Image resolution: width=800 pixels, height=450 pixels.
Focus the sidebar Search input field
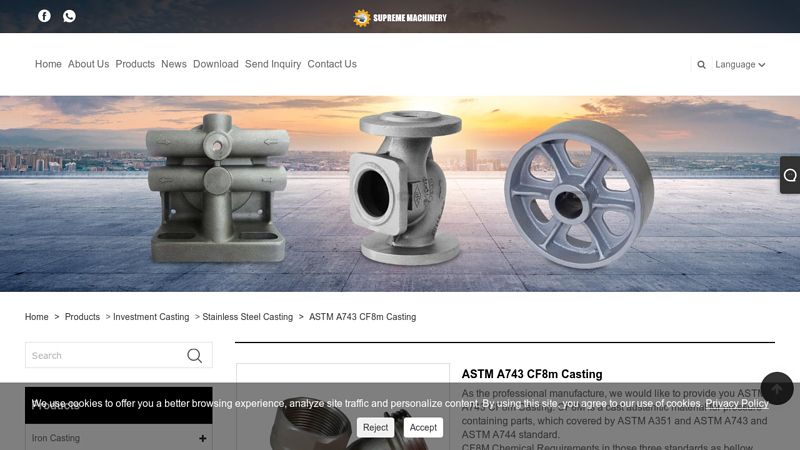click(105, 356)
